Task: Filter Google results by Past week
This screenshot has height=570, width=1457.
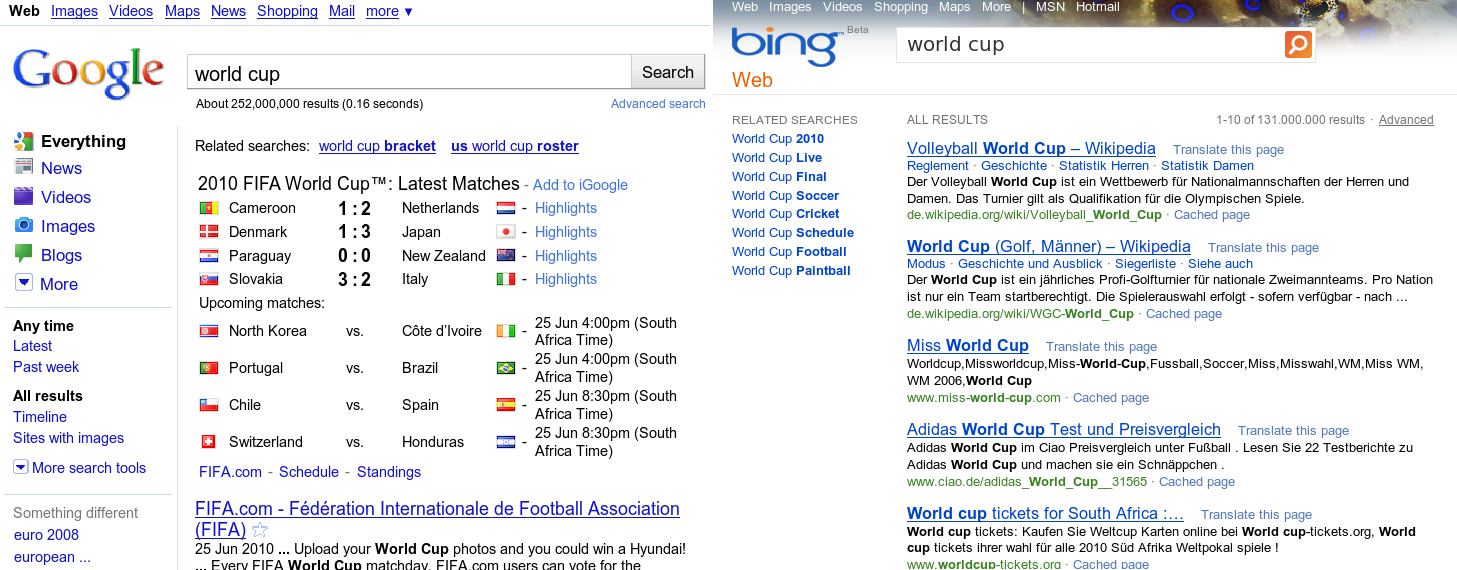Action: (46, 367)
